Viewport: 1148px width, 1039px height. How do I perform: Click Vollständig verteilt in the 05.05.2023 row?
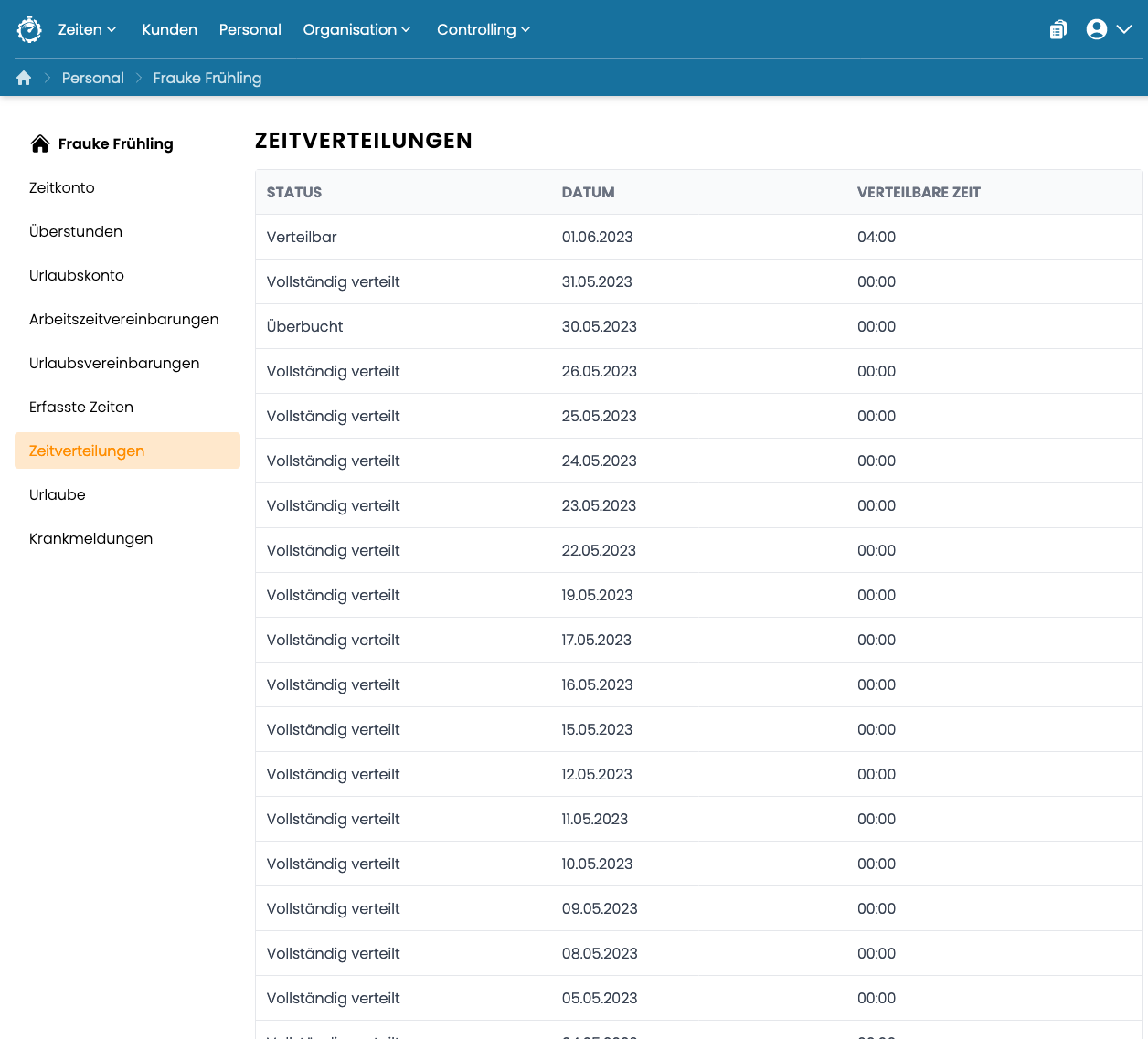click(334, 998)
